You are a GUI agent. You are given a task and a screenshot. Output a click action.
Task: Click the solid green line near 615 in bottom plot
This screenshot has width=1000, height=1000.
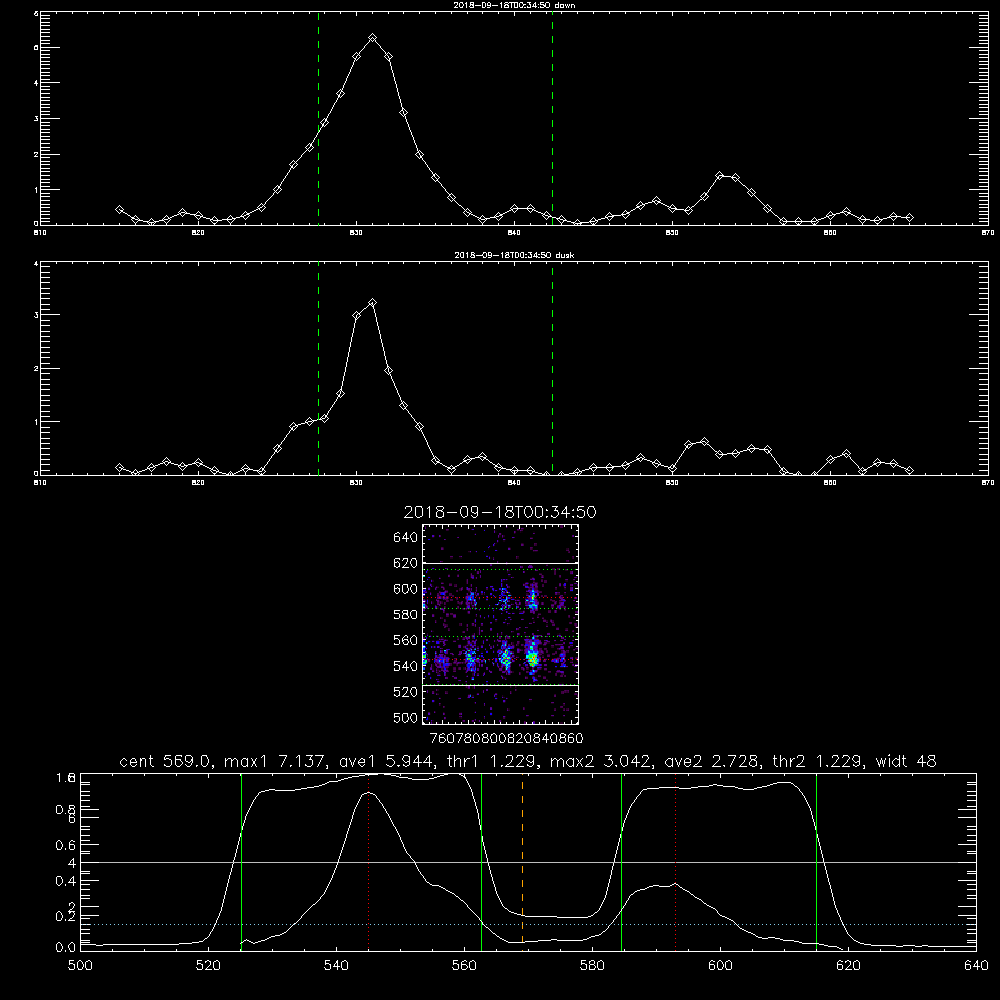click(816, 862)
